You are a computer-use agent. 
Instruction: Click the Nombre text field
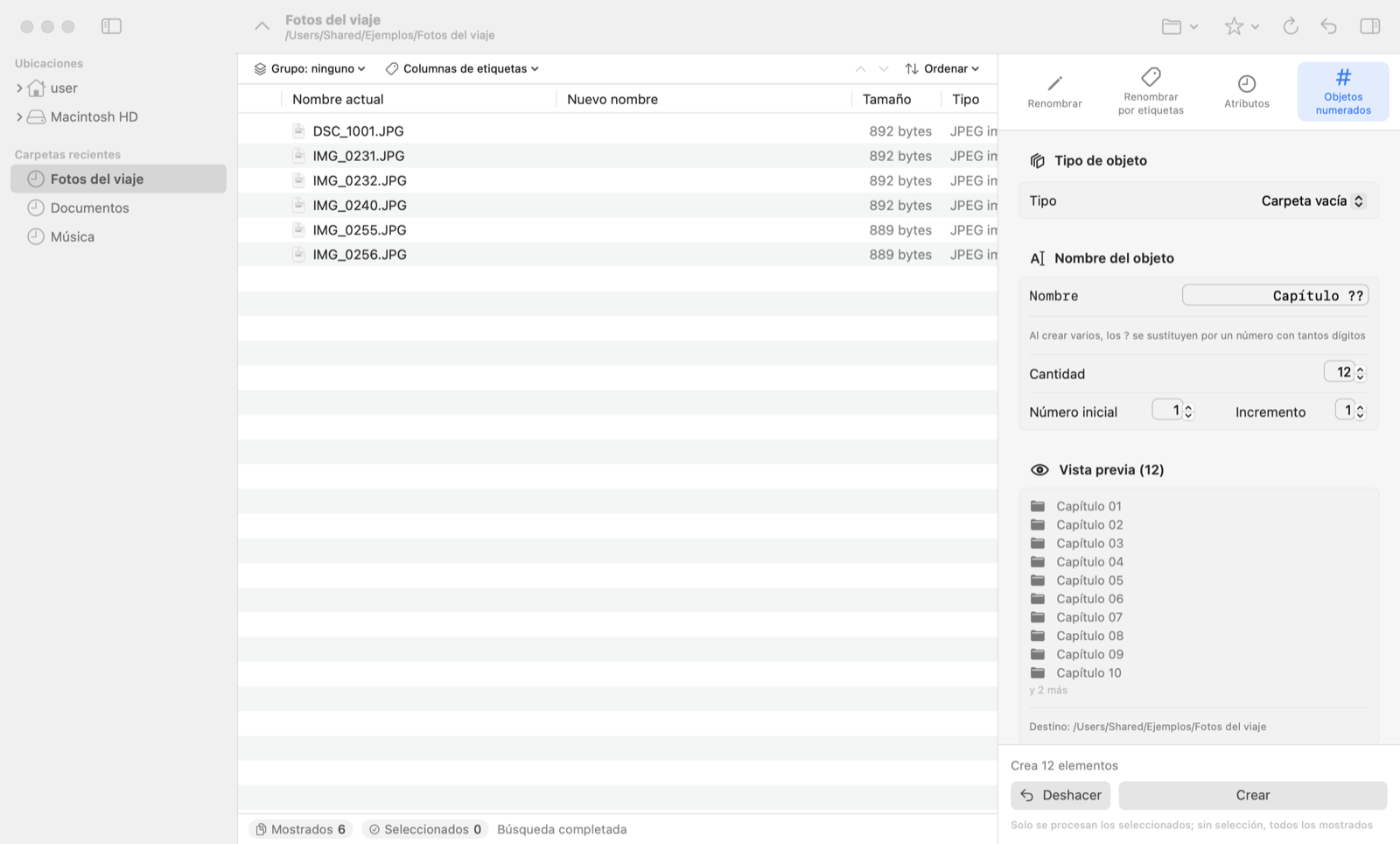pyautogui.click(x=1275, y=296)
